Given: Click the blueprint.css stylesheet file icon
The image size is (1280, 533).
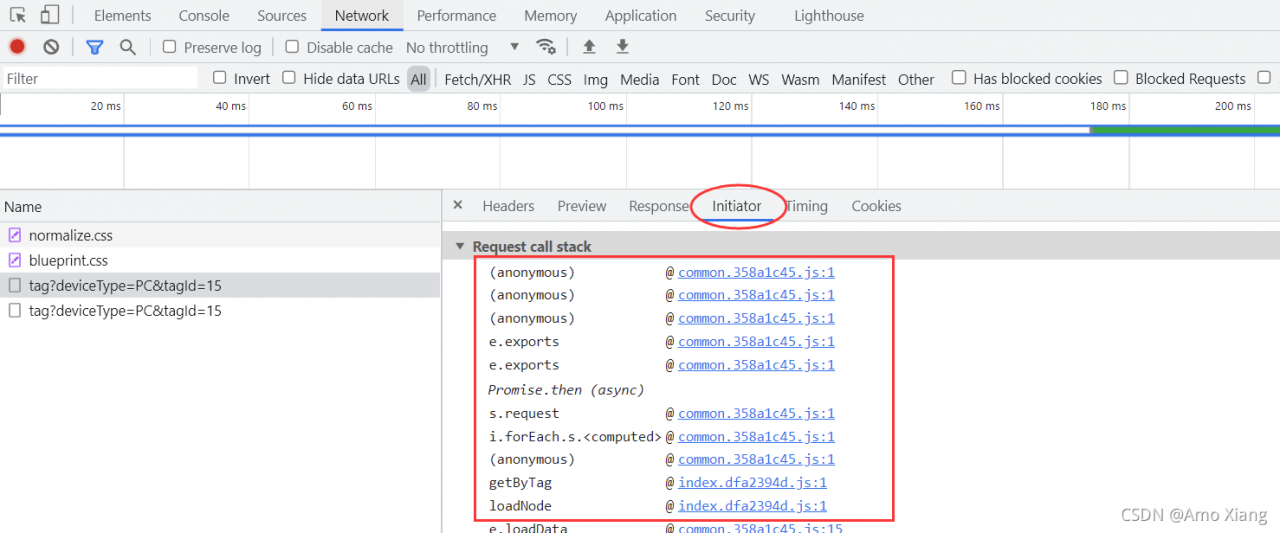Looking at the screenshot, I should pyautogui.click(x=14, y=260).
